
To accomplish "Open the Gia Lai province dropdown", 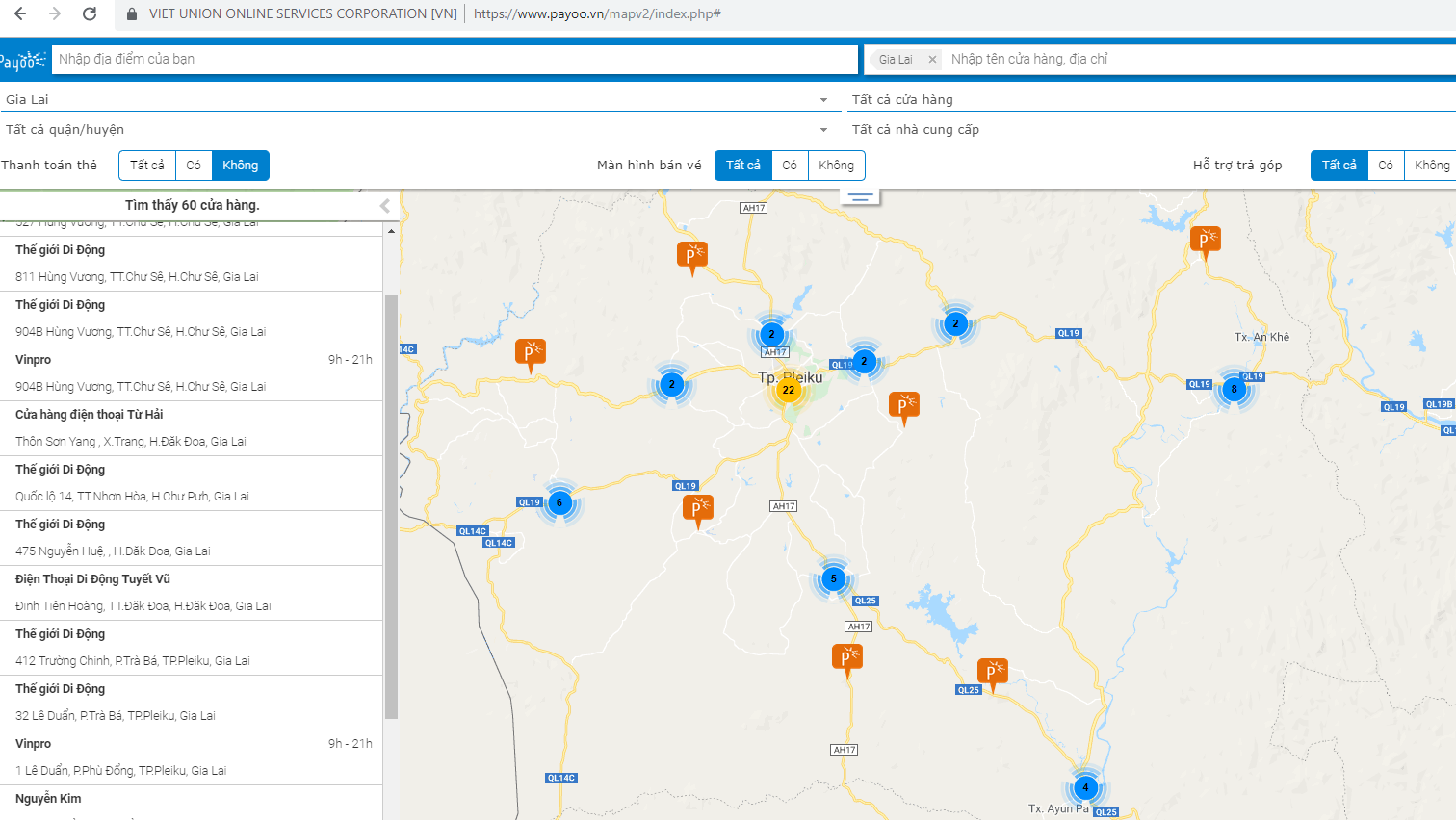I will coord(416,100).
